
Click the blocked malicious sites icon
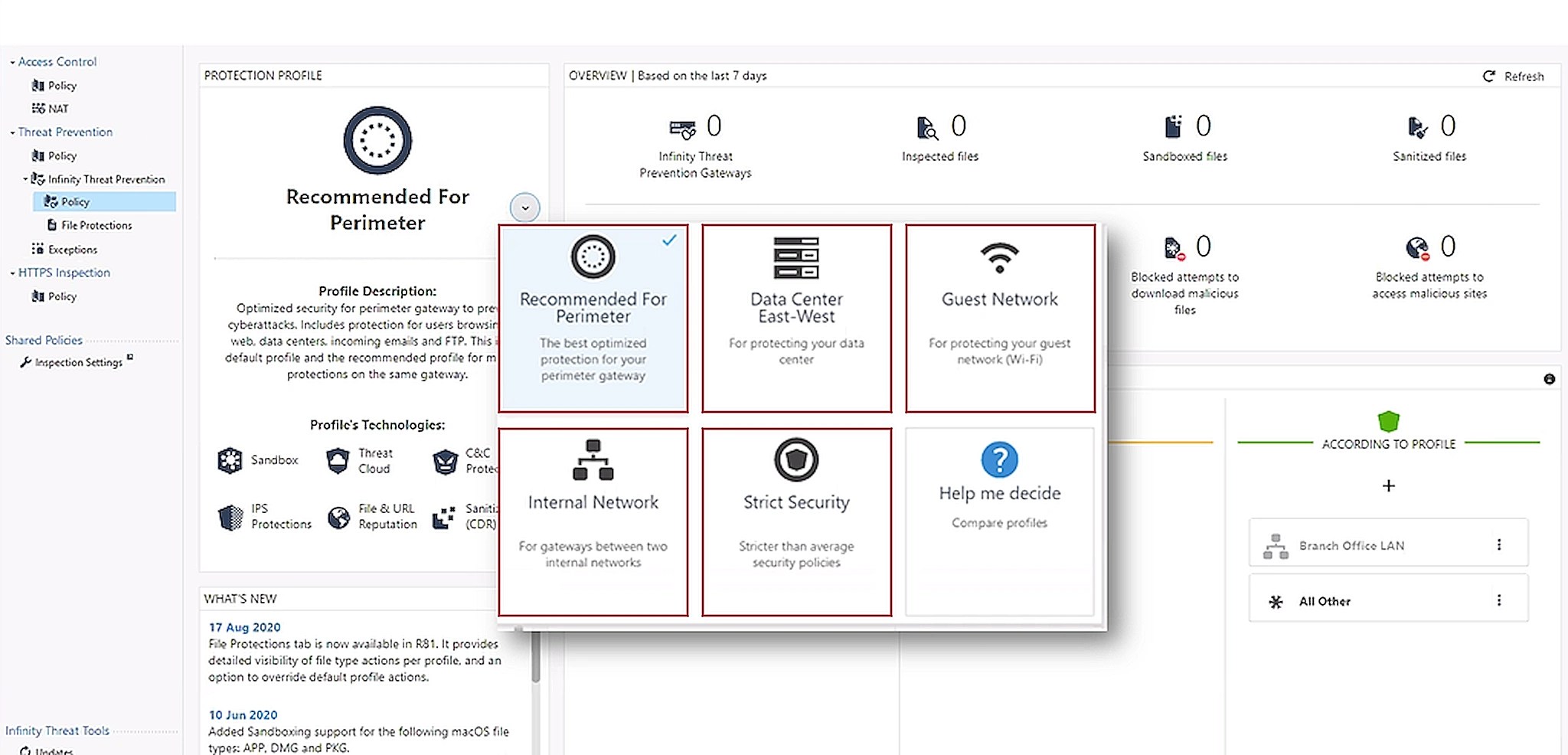pyautogui.click(x=1418, y=248)
